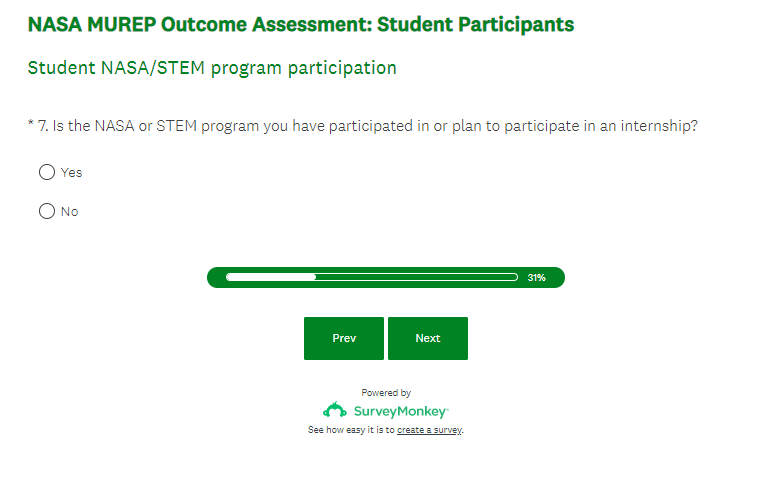
Task: Select the No radio button
Action: (x=46, y=211)
